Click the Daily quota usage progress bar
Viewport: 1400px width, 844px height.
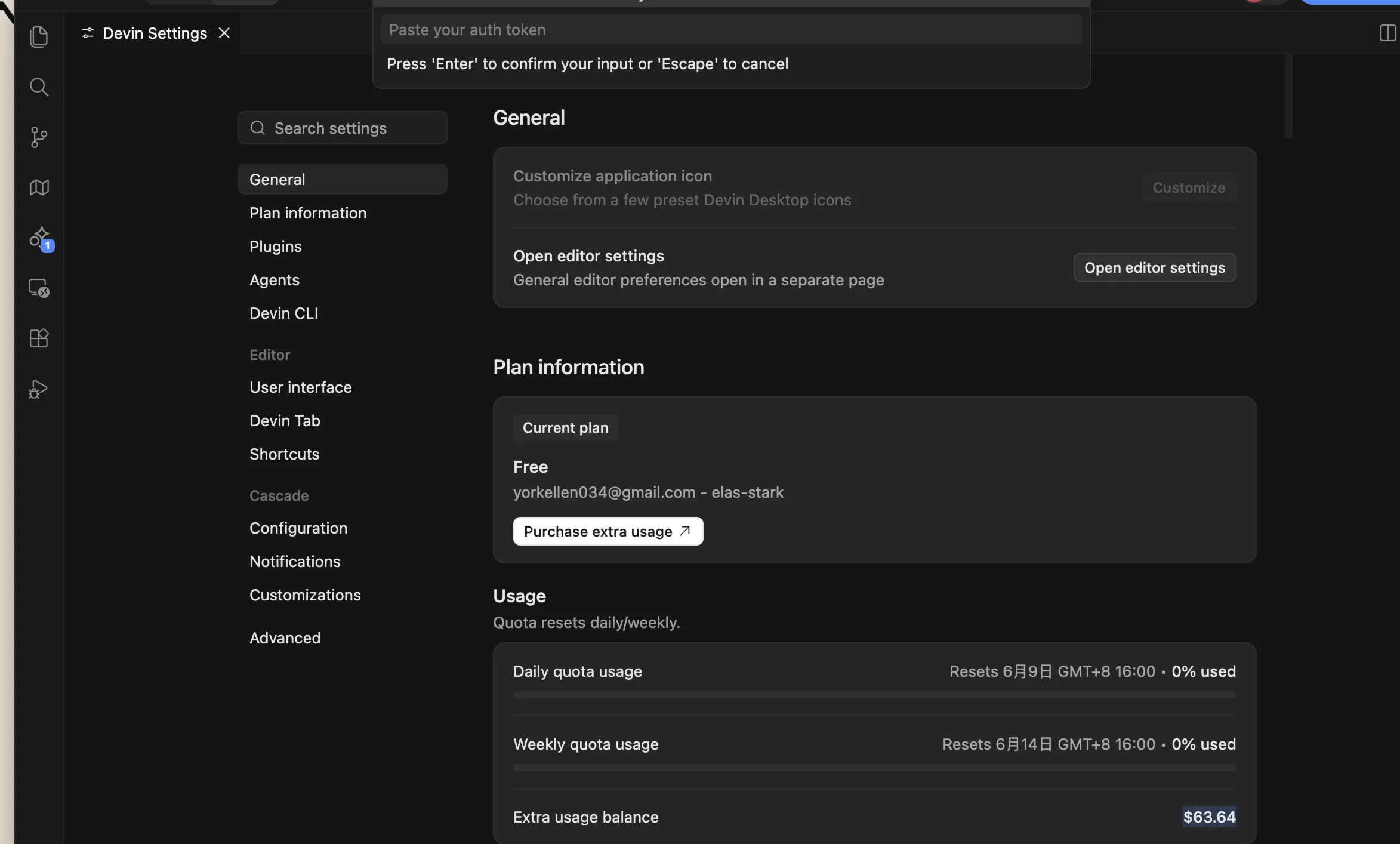[x=874, y=695]
